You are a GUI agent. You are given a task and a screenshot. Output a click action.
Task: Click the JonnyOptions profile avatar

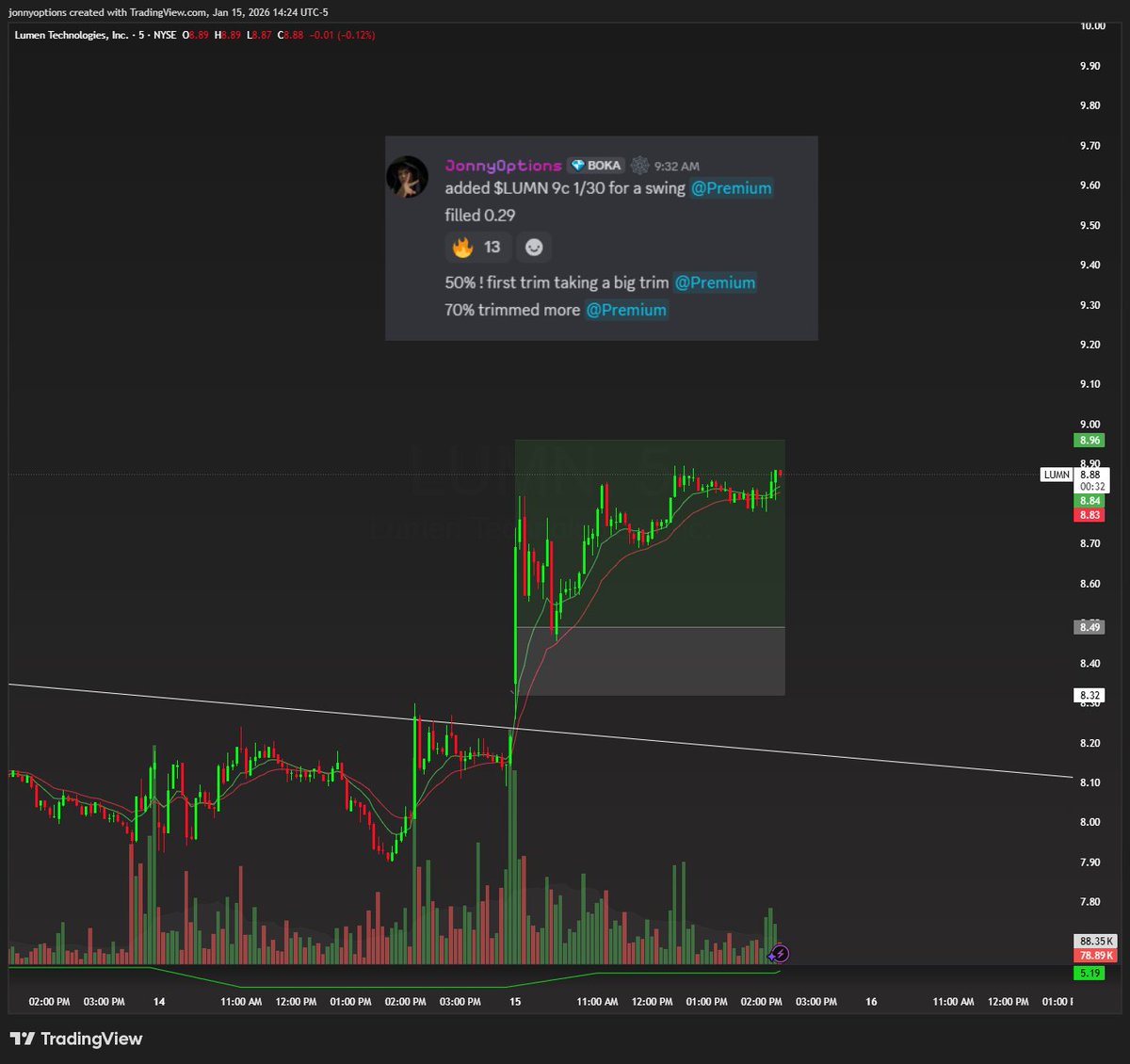408,177
